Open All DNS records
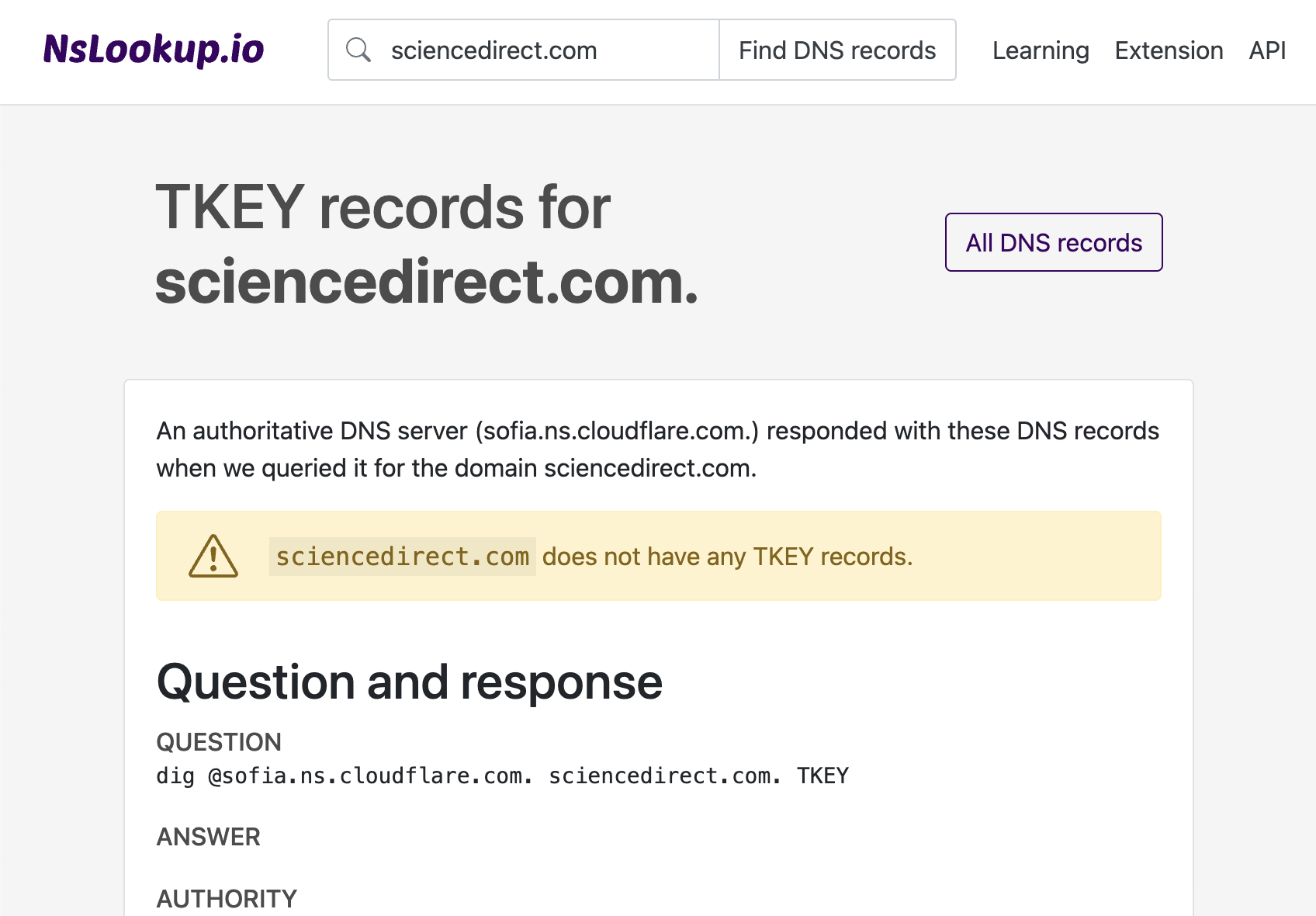Image resolution: width=1316 pixels, height=916 pixels. (1053, 242)
